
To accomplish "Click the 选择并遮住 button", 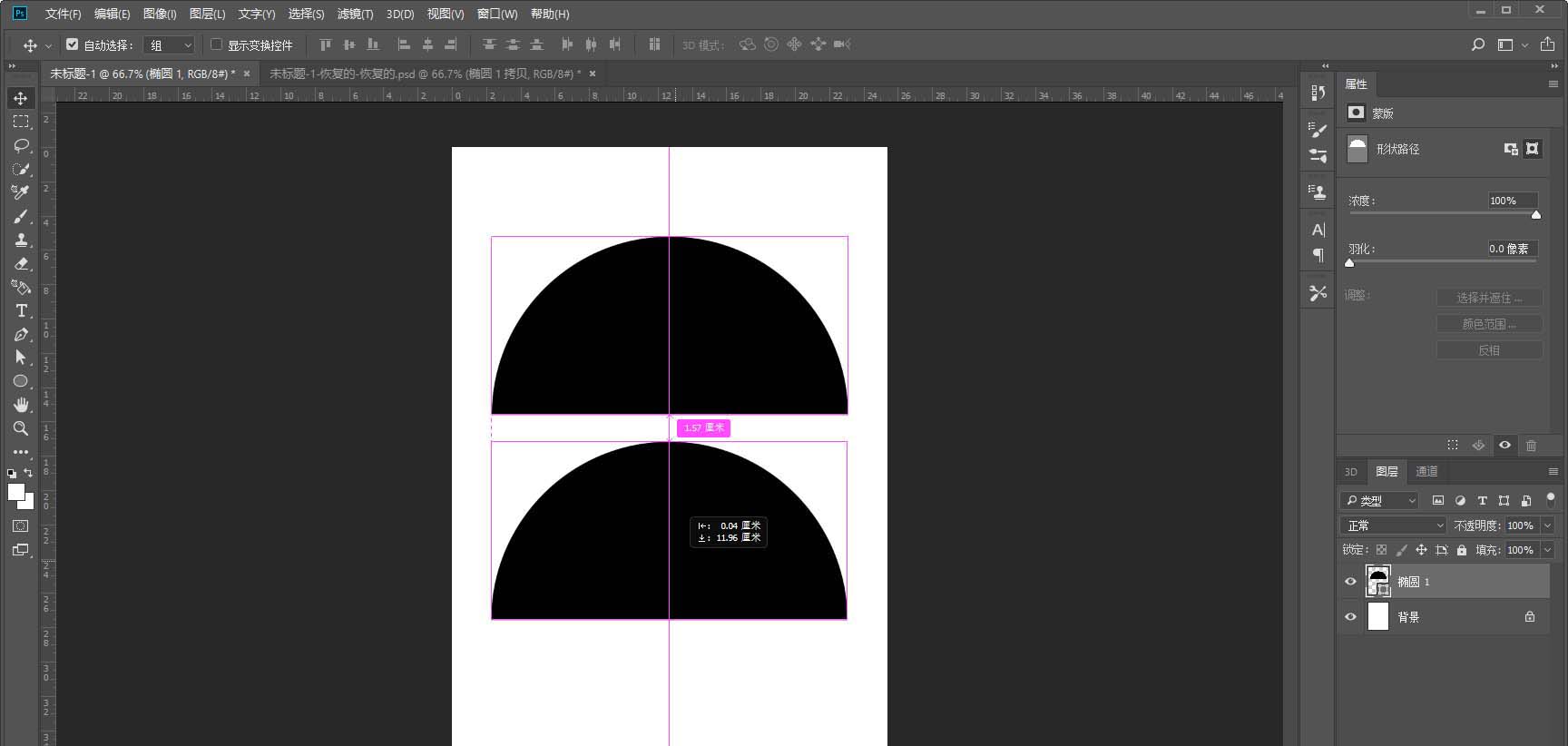I will pos(1489,298).
